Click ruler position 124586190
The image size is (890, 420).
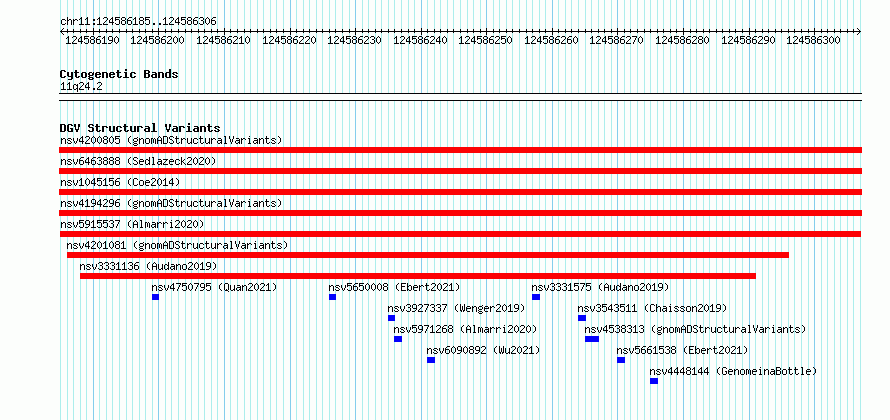point(93,40)
